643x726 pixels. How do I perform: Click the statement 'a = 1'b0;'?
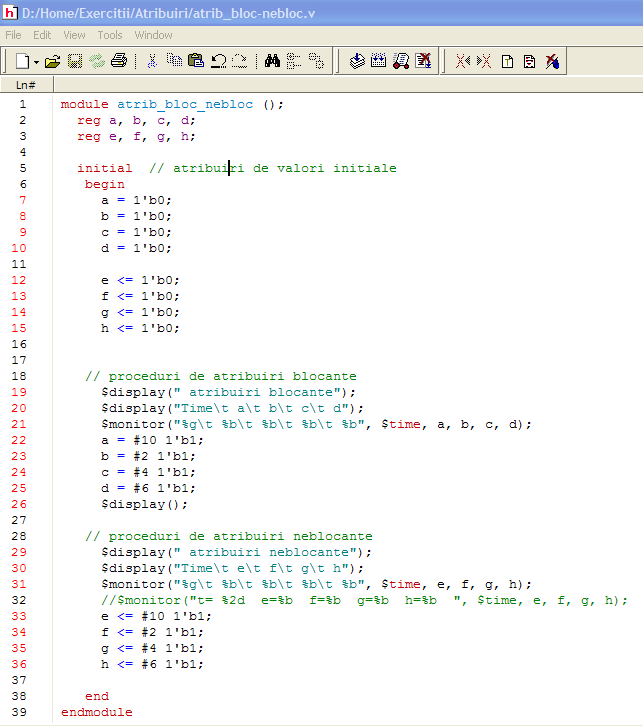[x=136, y=200]
